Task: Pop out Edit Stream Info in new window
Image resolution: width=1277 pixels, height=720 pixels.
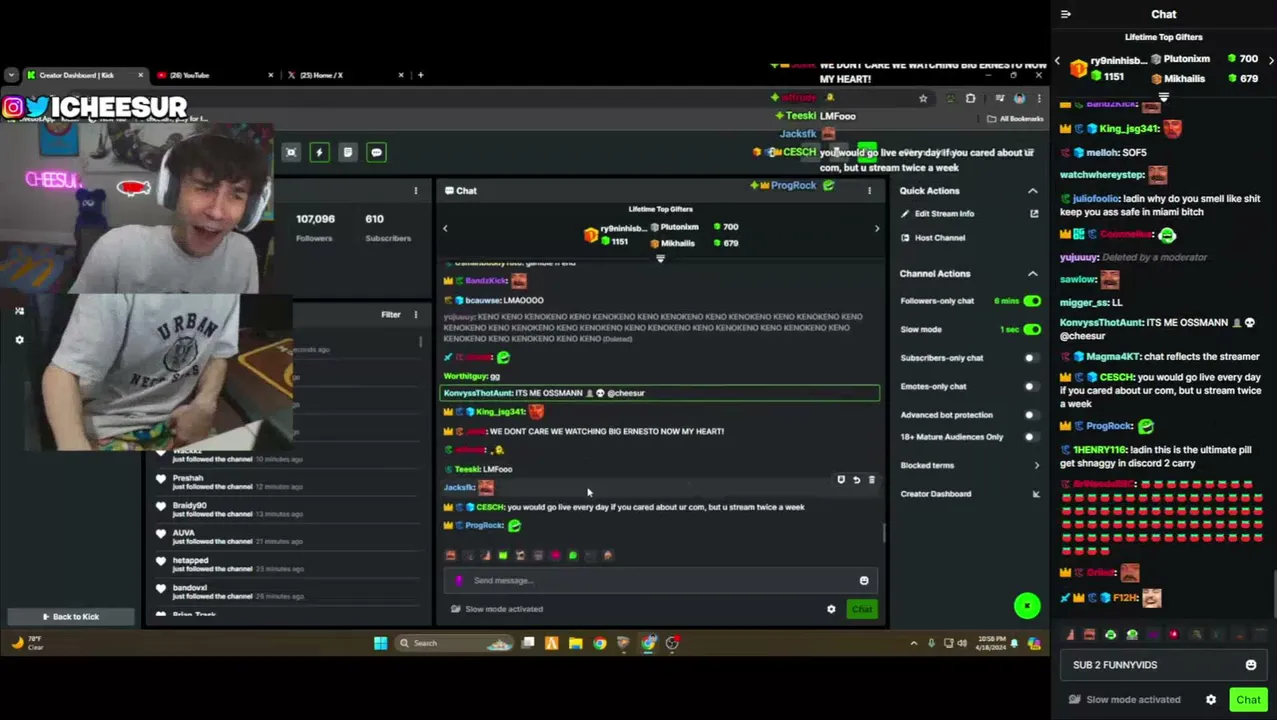Action: pos(1034,213)
